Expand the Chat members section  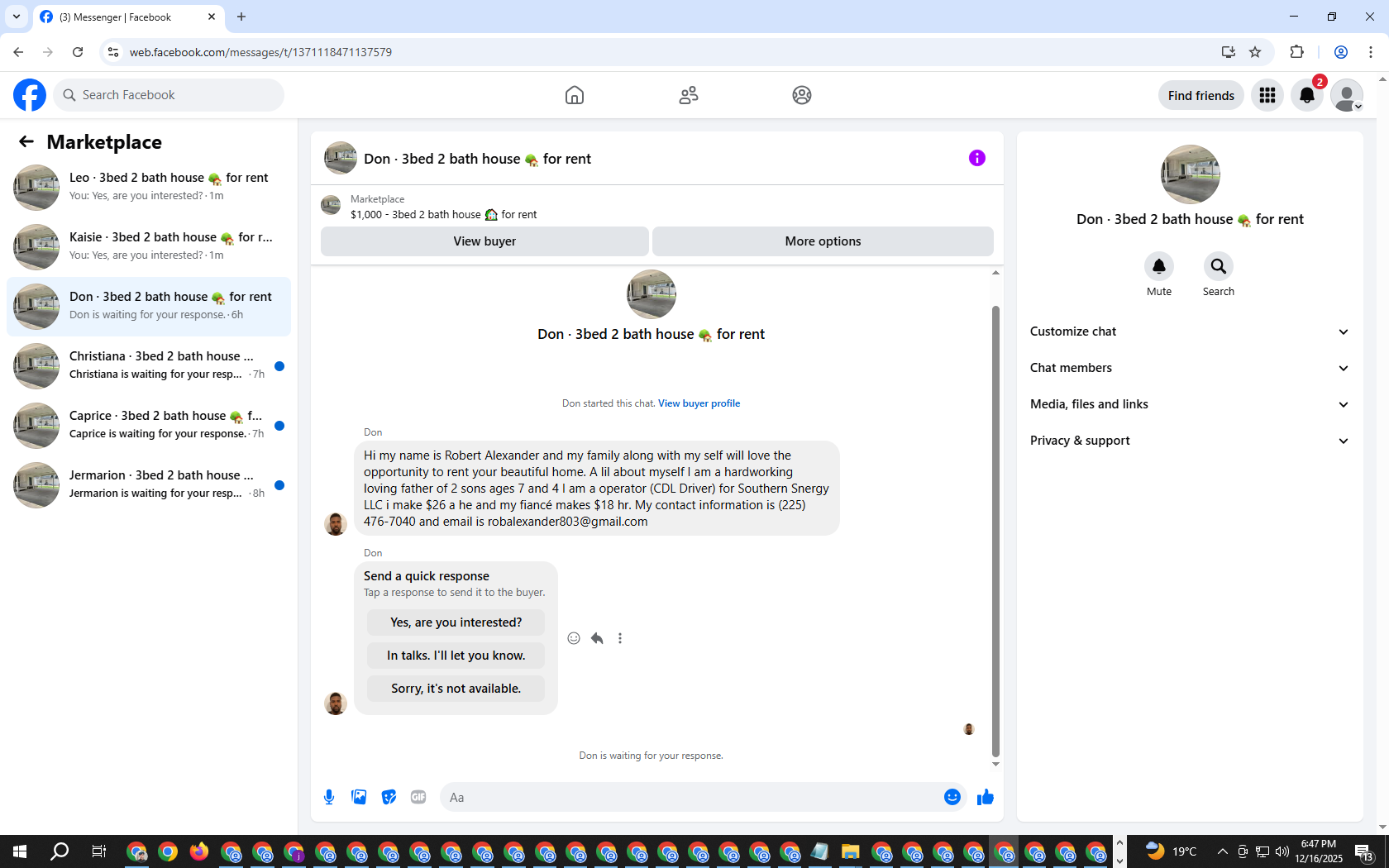[1190, 368]
